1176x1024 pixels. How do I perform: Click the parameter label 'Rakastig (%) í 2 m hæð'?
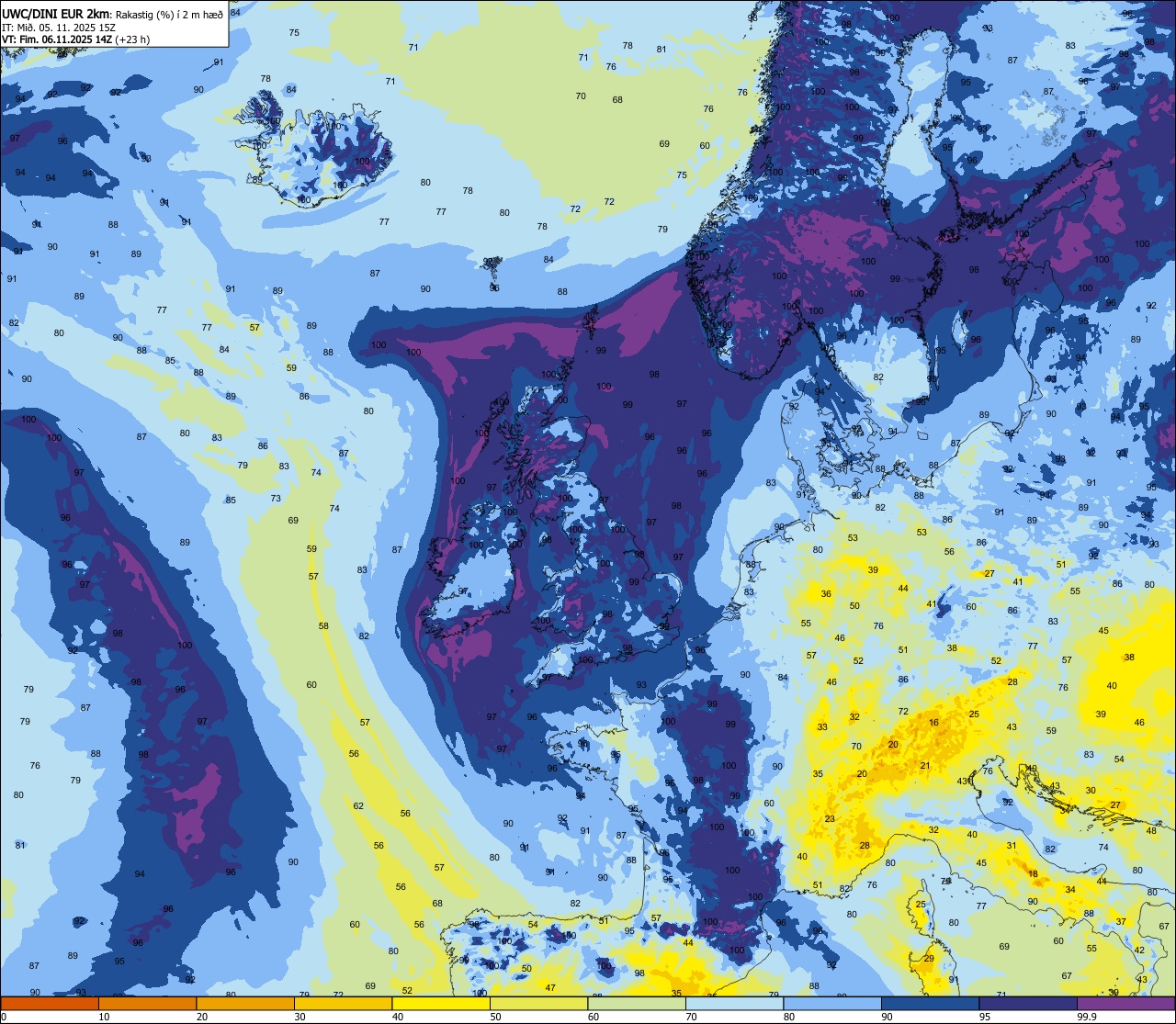(x=169, y=14)
